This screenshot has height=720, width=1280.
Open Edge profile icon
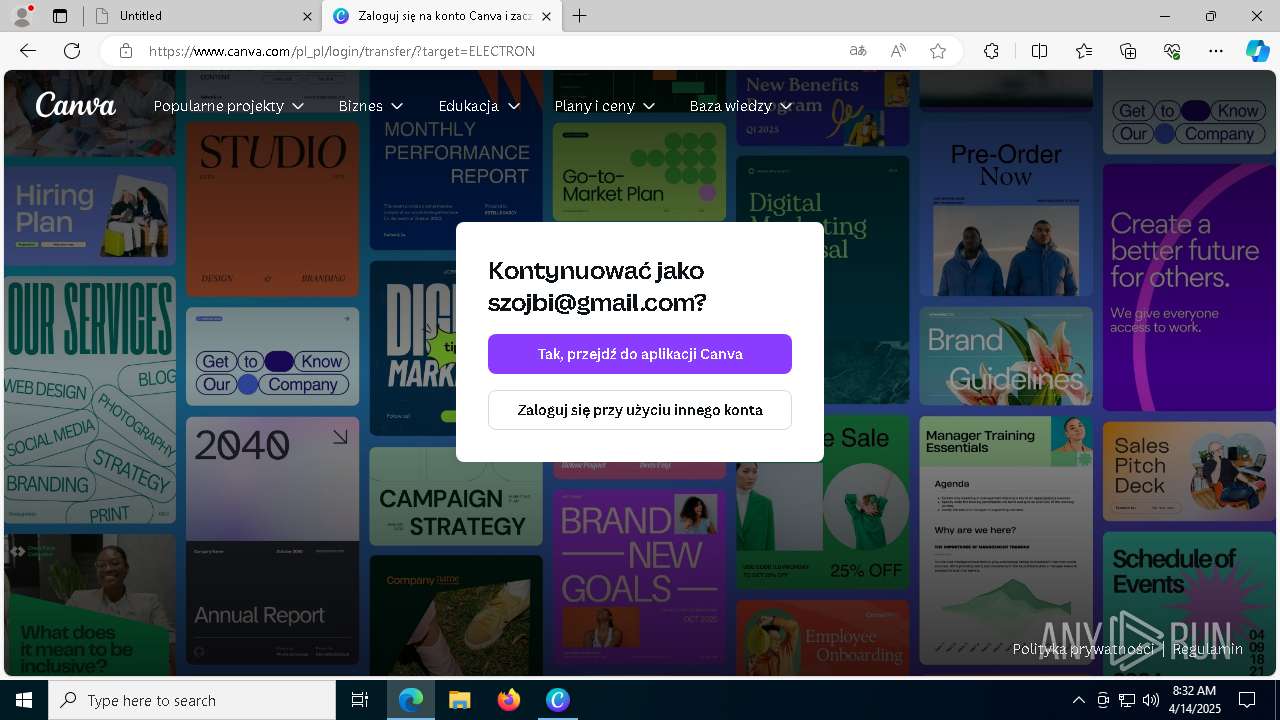point(22,16)
